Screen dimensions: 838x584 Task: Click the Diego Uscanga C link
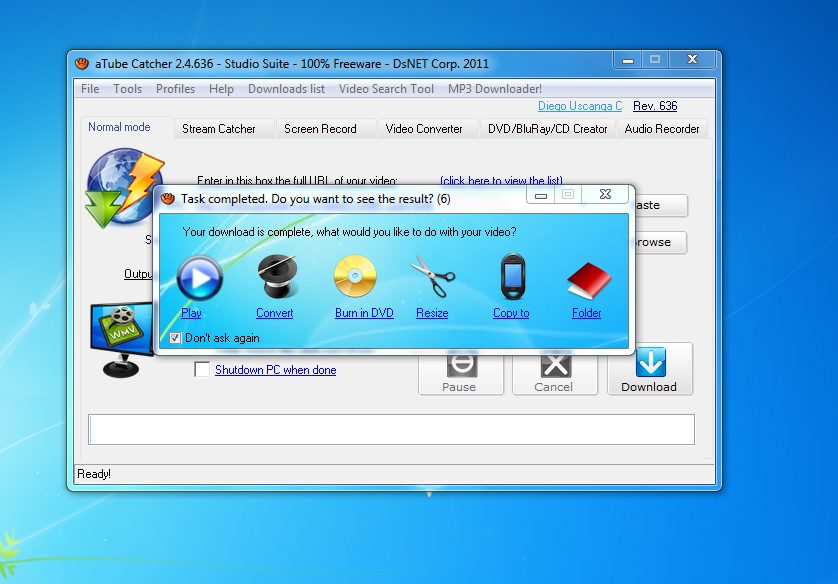click(580, 106)
